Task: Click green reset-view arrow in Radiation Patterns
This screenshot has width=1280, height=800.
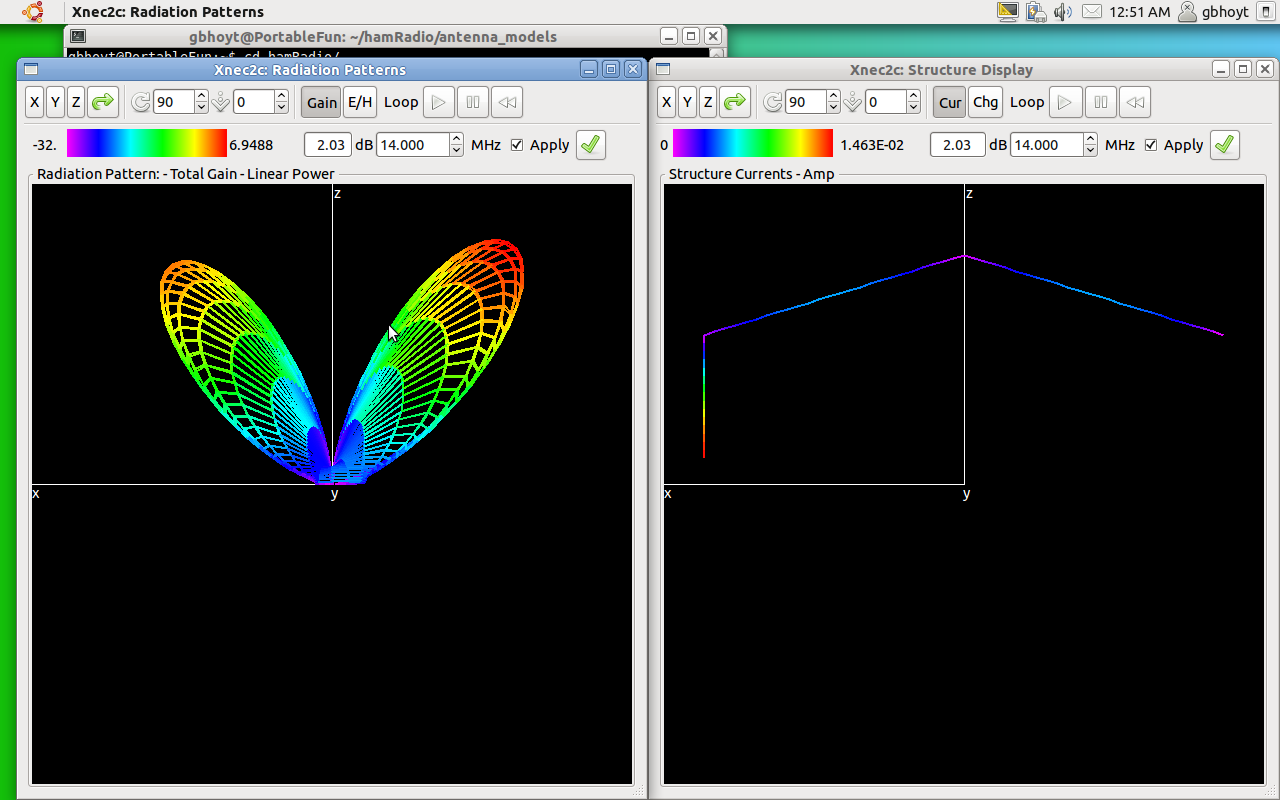Action: (x=103, y=102)
